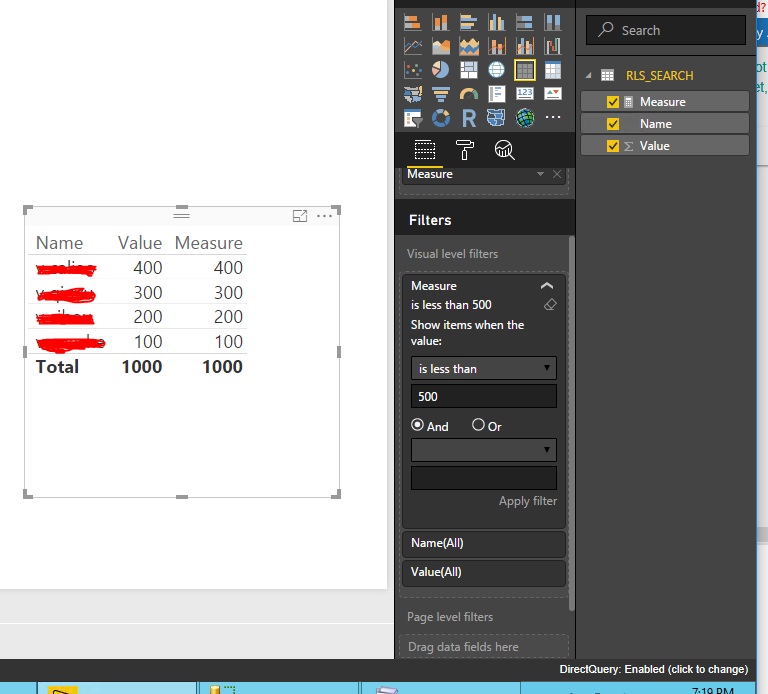Select the Waterfall chart visualization

(x=553, y=47)
